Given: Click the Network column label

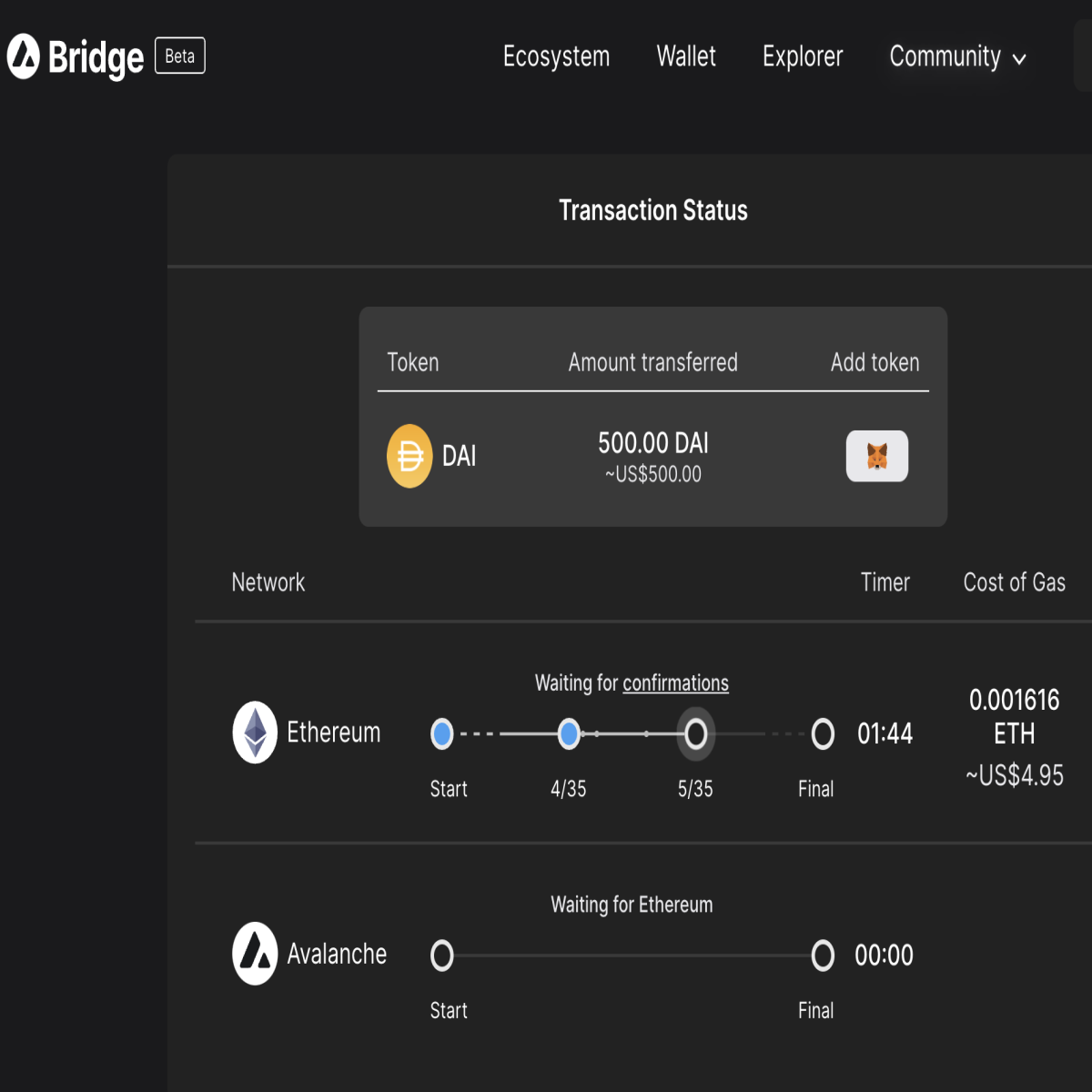Looking at the screenshot, I should [x=268, y=582].
